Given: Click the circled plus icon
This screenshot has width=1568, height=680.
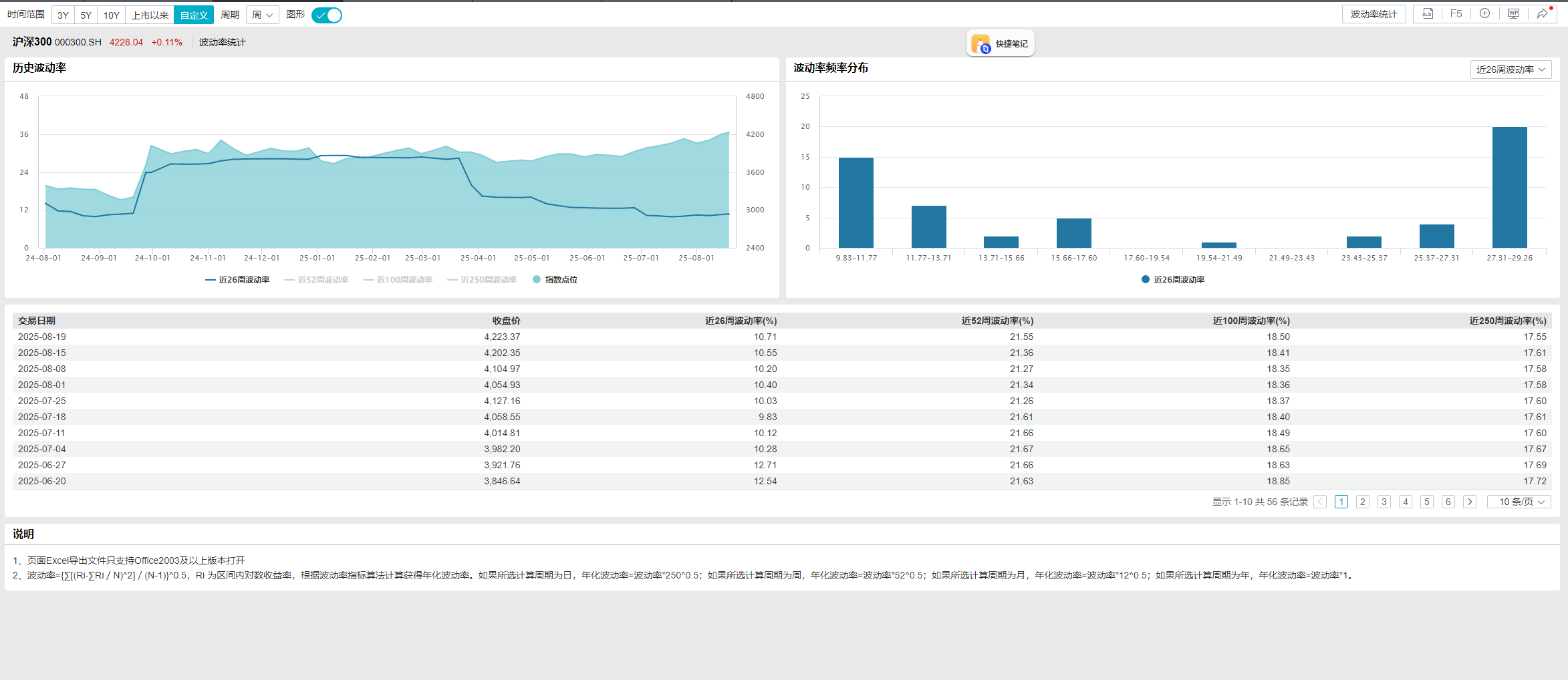Looking at the screenshot, I should (x=1484, y=14).
